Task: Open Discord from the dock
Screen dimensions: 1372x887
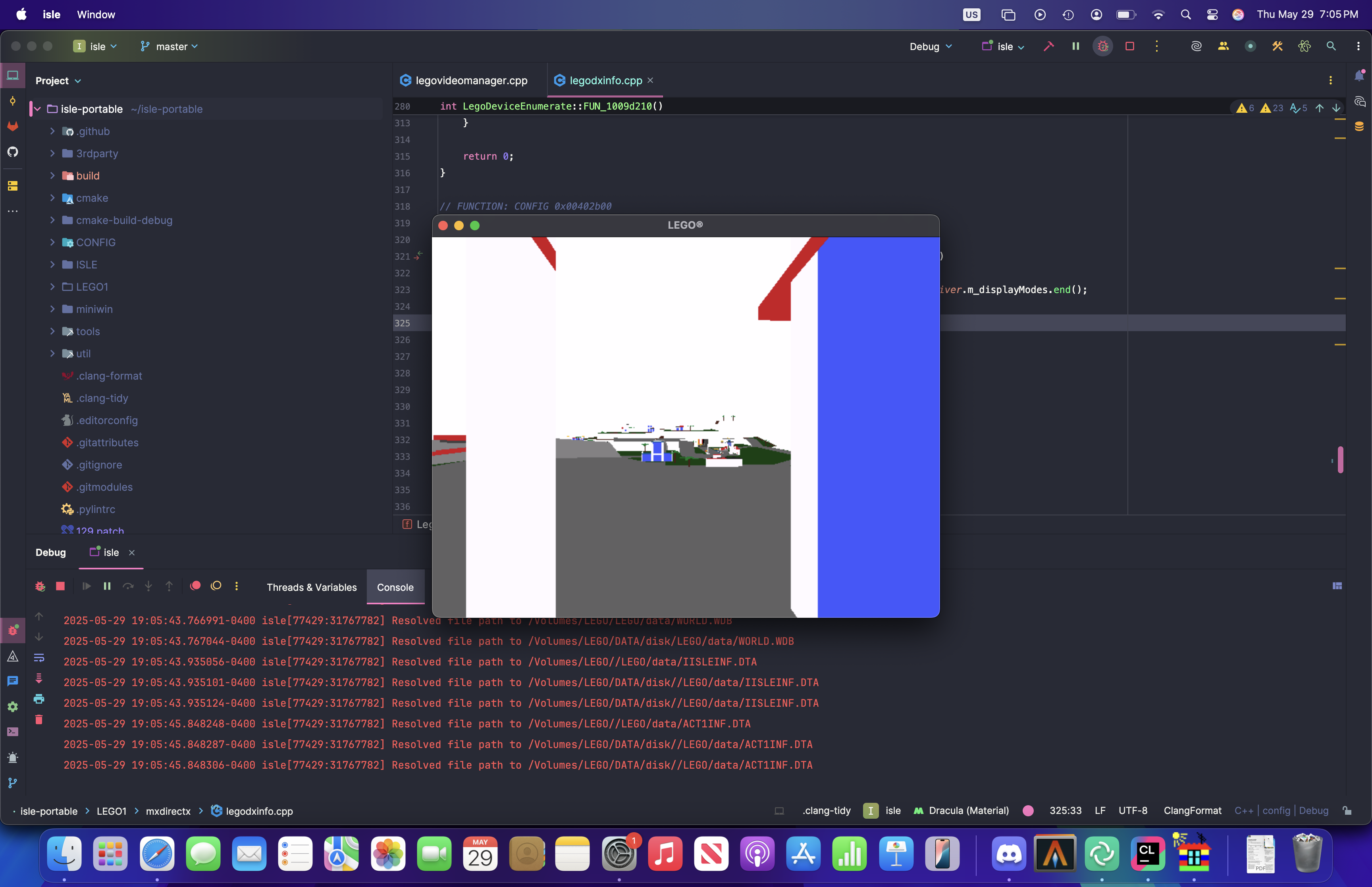Action: (x=1008, y=853)
